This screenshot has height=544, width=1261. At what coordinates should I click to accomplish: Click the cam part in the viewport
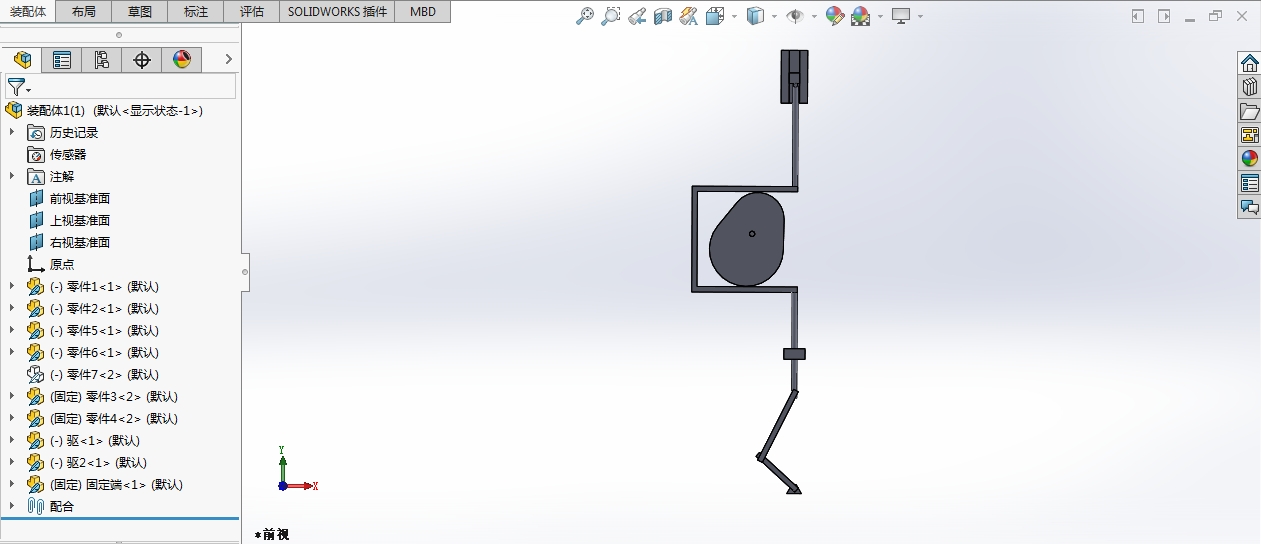click(x=747, y=240)
